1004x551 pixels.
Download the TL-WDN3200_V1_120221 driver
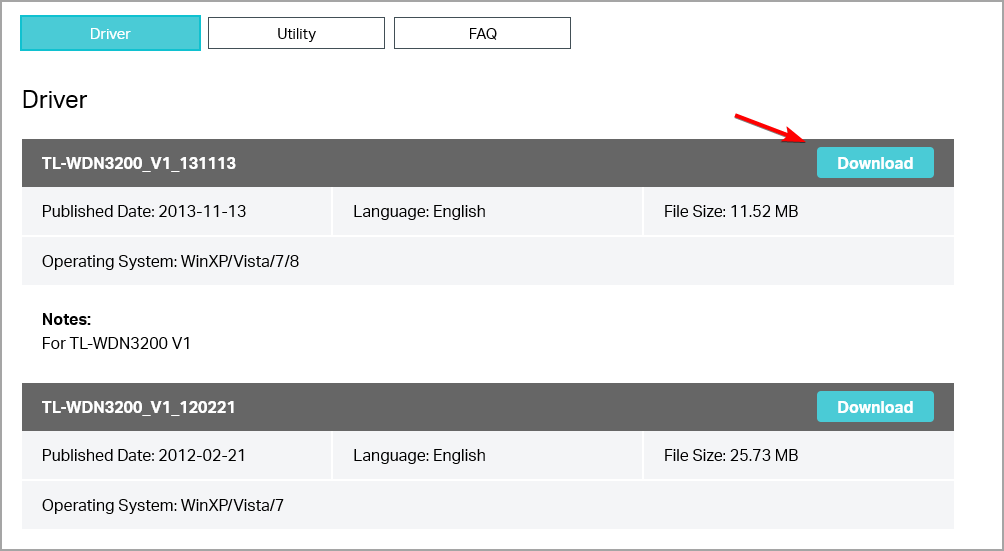point(875,406)
